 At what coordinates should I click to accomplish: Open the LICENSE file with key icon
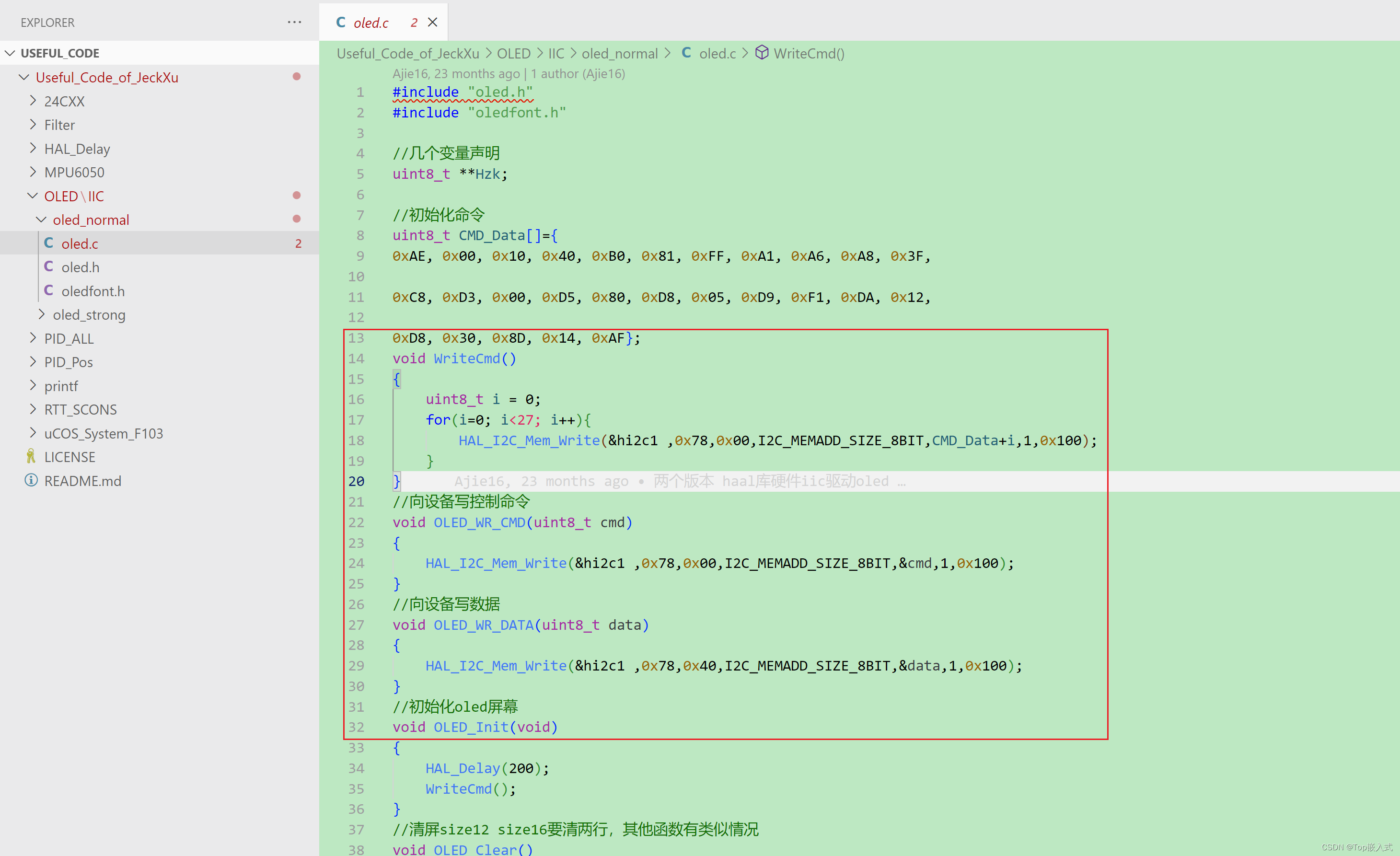(69, 457)
